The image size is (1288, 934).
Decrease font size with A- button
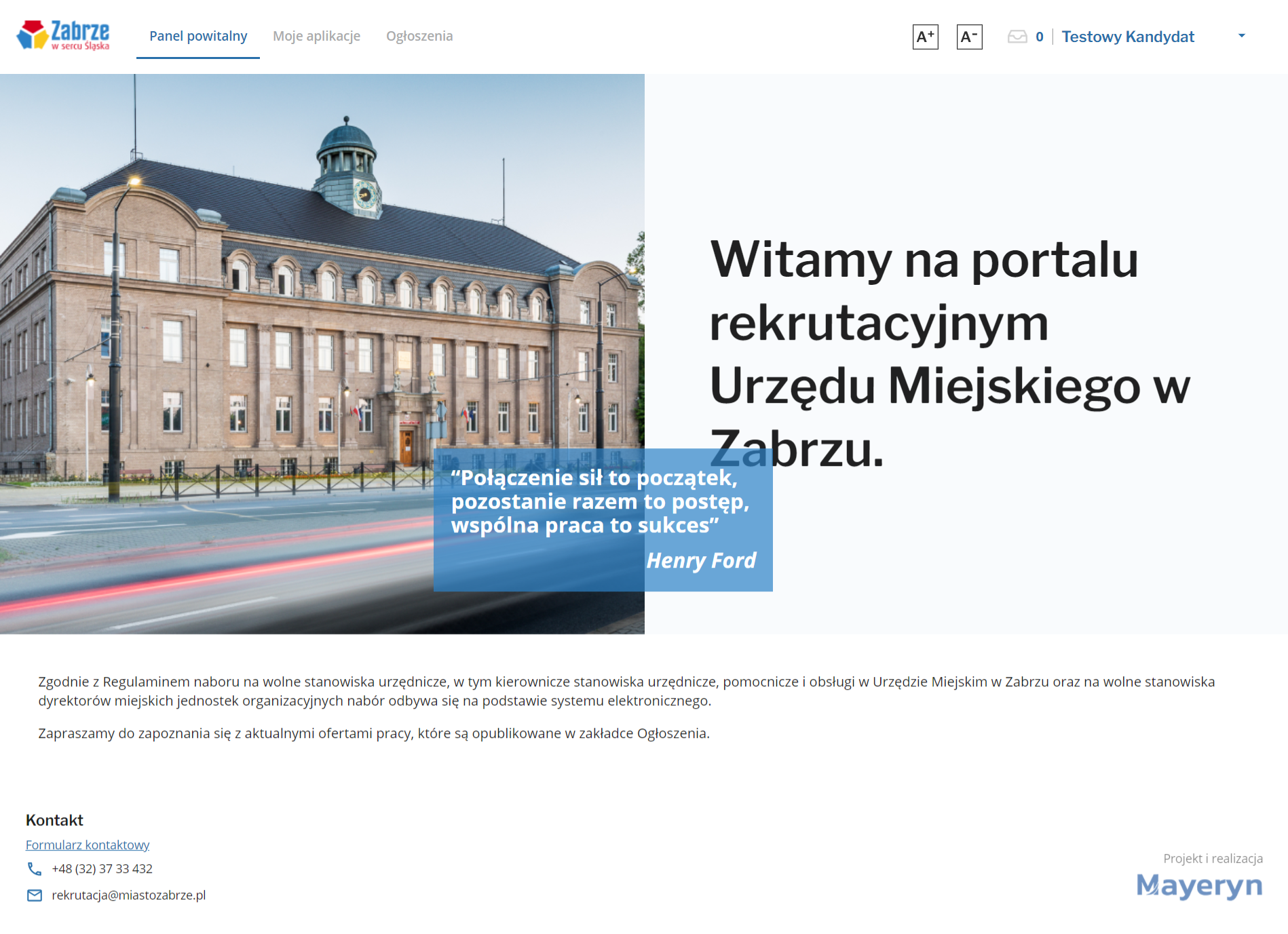(x=969, y=37)
